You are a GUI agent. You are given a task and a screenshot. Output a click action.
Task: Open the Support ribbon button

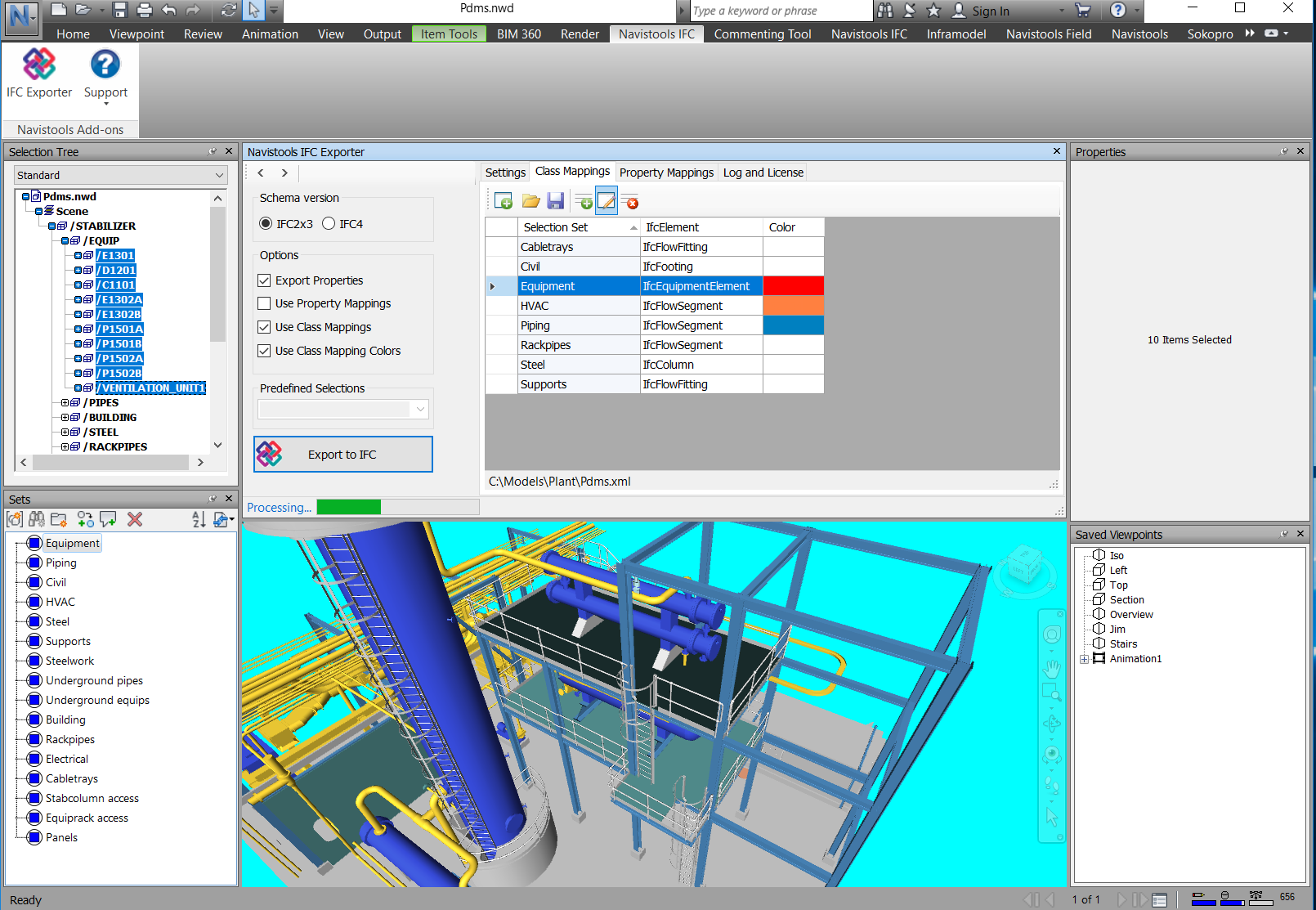pyautogui.click(x=105, y=74)
